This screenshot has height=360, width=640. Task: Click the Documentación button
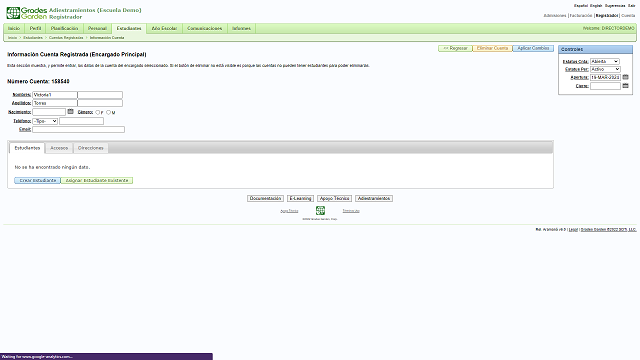(x=265, y=198)
